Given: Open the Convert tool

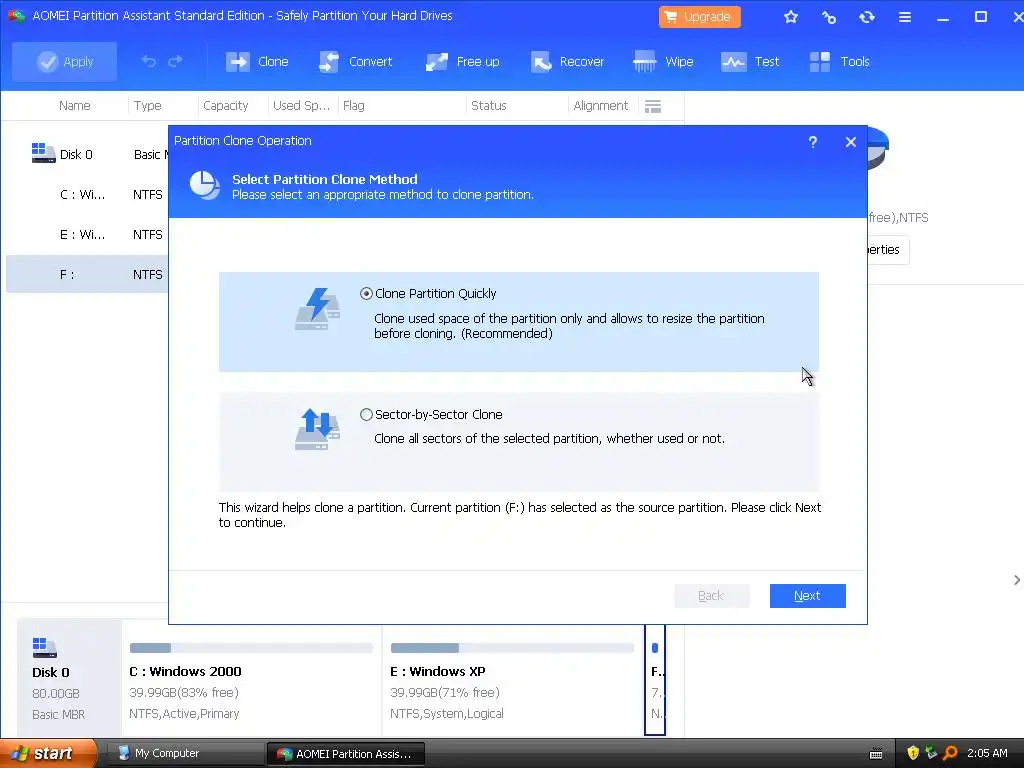Looking at the screenshot, I should (x=355, y=61).
